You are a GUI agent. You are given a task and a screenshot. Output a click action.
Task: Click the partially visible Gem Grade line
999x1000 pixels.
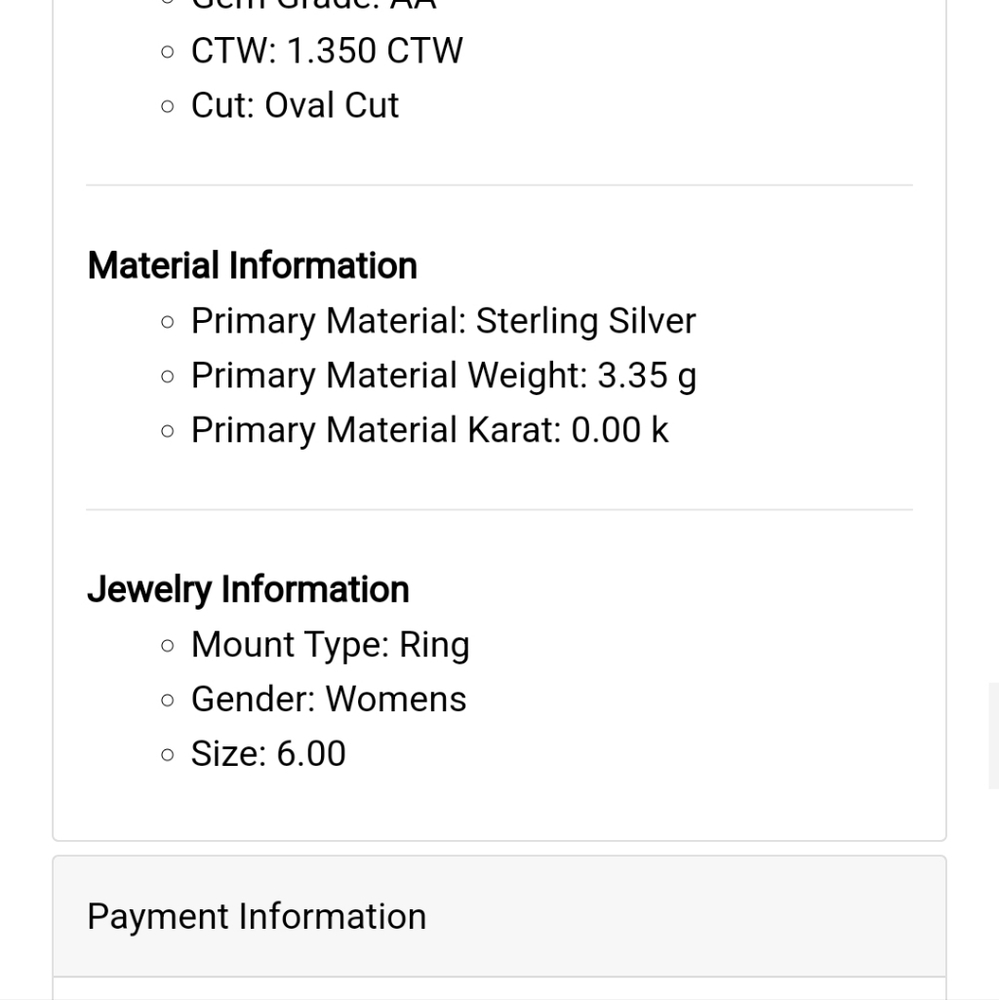[x=313, y=5]
